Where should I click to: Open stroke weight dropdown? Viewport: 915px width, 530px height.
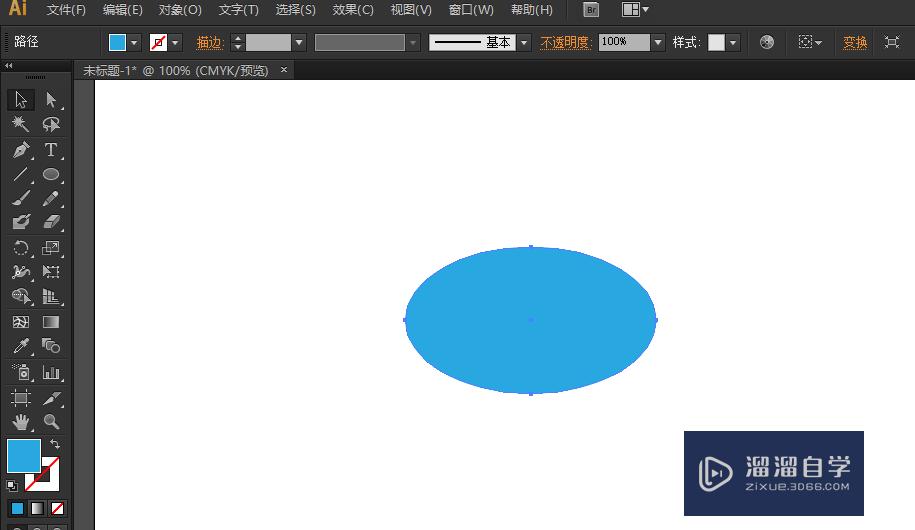pyautogui.click(x=299, y=43)
